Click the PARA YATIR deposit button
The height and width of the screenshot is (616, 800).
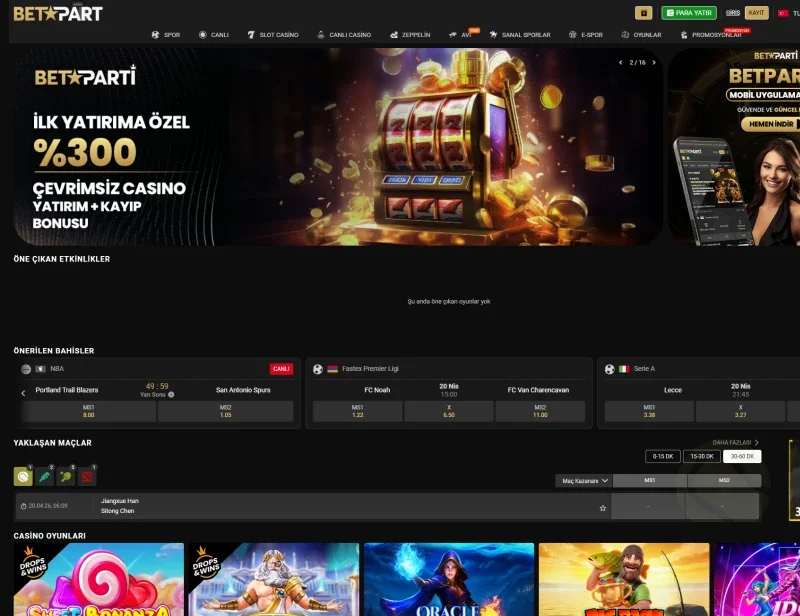[689, 13]
